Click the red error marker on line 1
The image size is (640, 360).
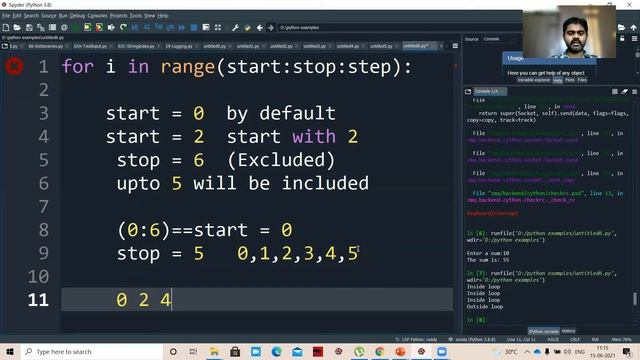pyautogui.click(x=14, y=66)
